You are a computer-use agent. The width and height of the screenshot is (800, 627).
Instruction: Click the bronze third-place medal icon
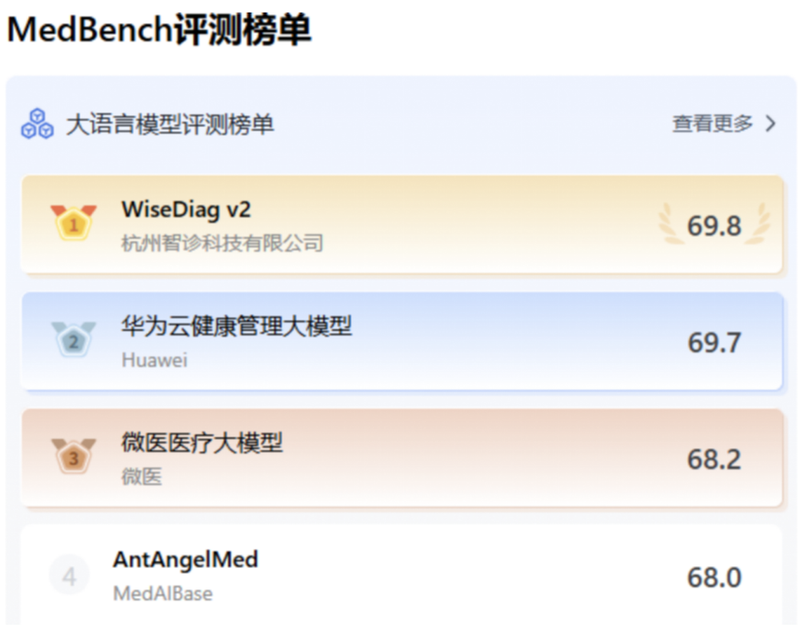tap(73, 458)
